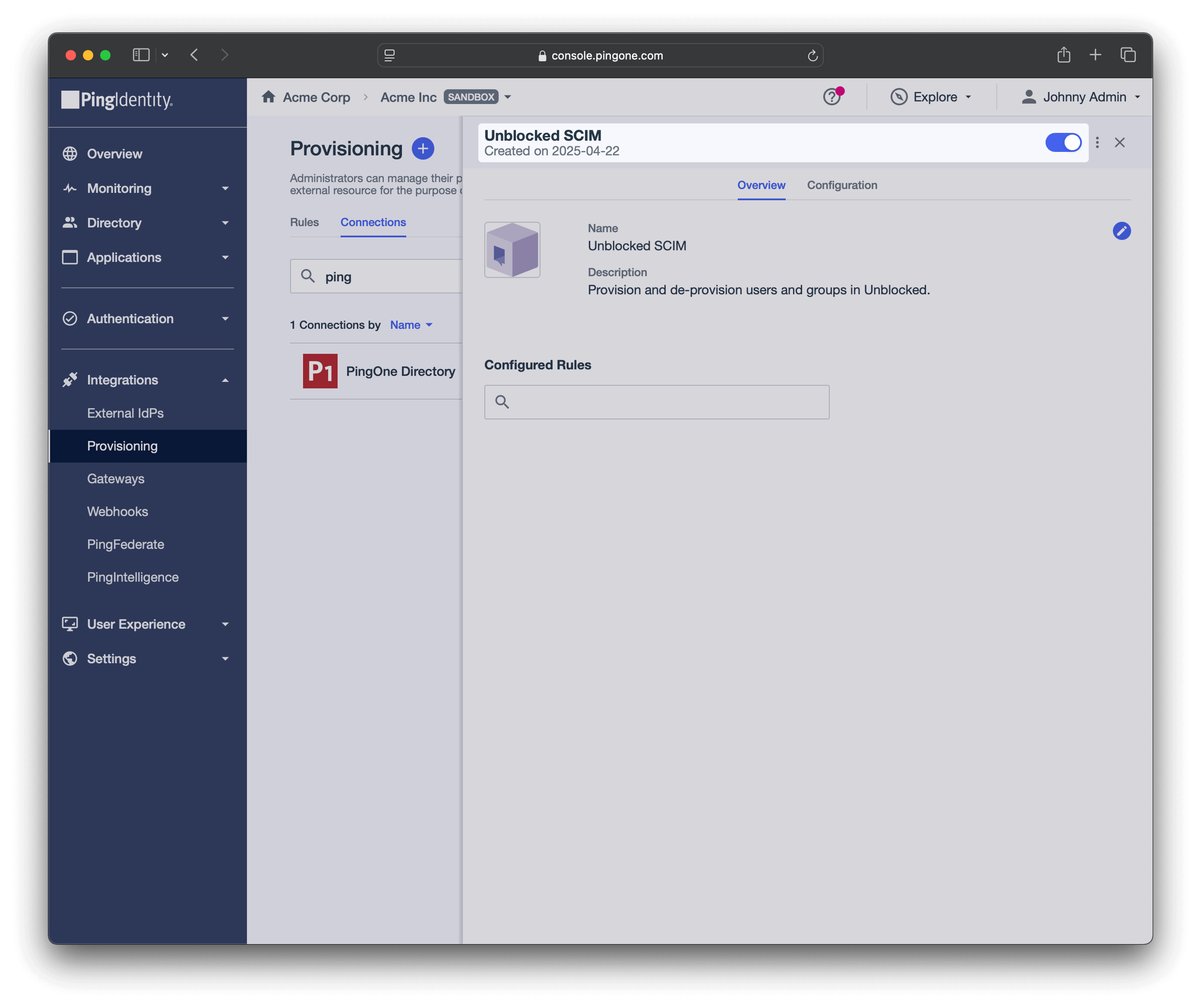Click the Applications window icon
Image resolution: width=1201 pixels, height=1008 pixels.
70,257
